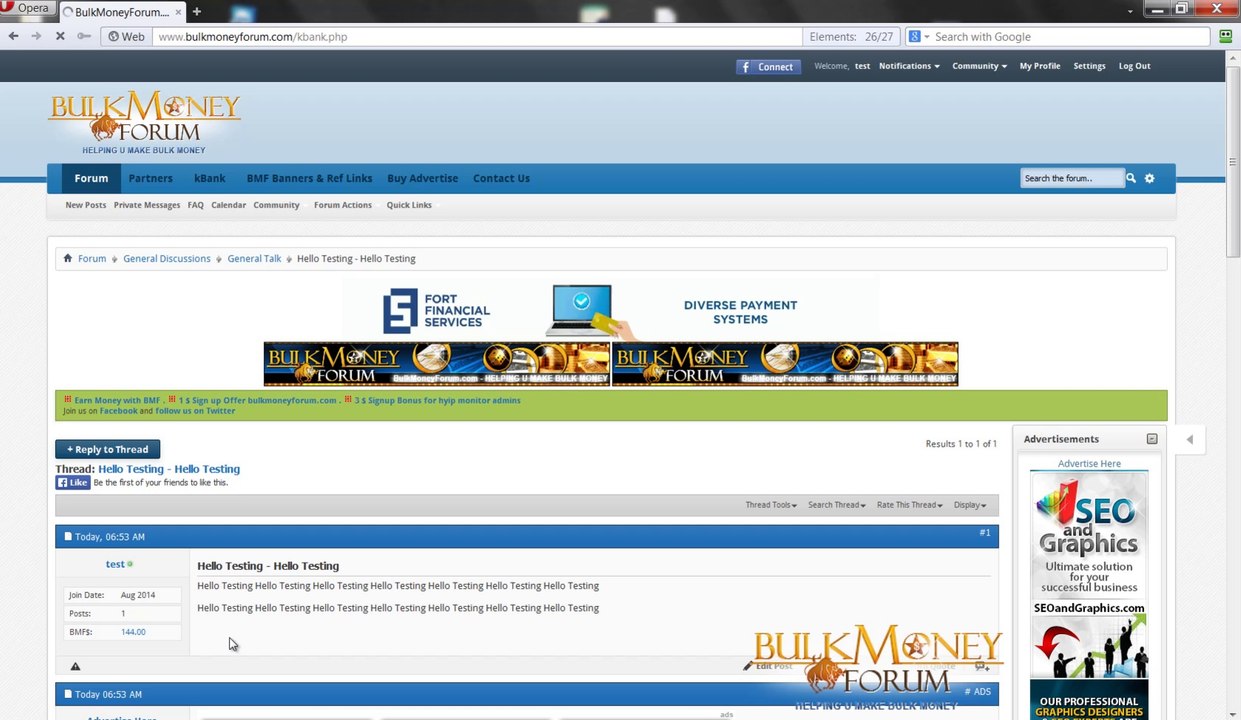Screen dimensions: 1241x720
Task: Open Google search engine dropdown
Action: point(918,36)
